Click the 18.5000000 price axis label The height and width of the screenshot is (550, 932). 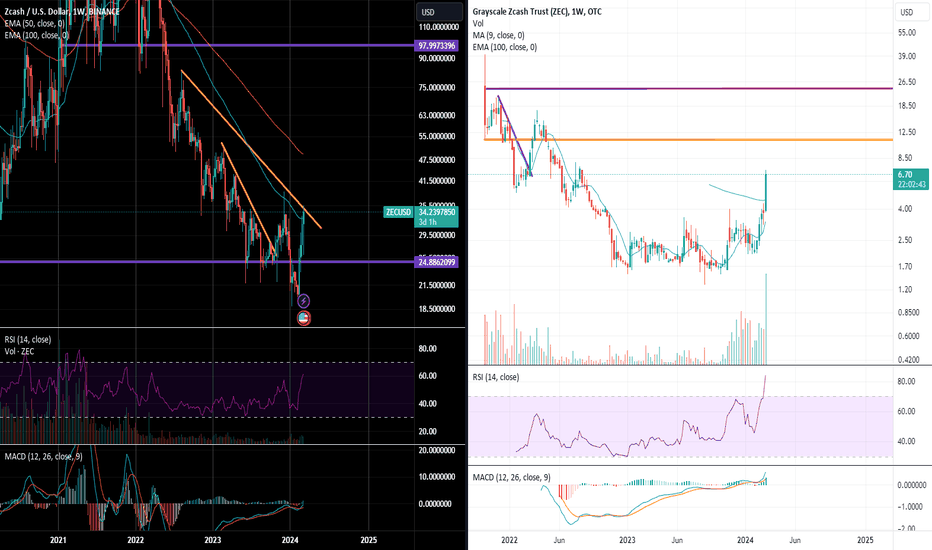click(439, 309)
